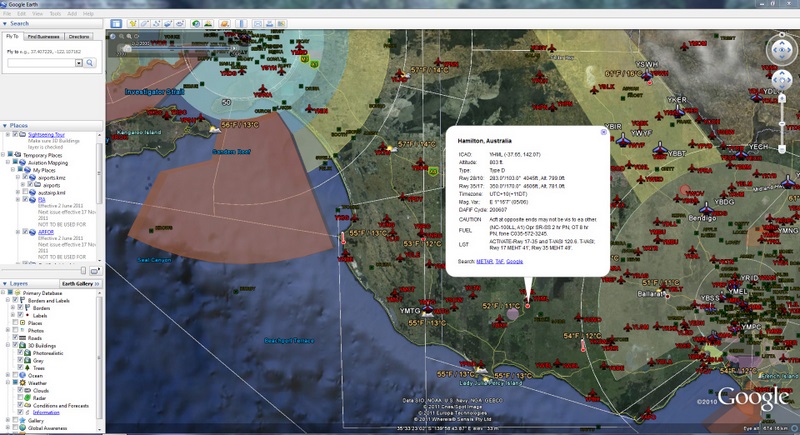Click the move joystick navigation control
This screenshot has width=800, height=435.
tap(782, 81)
